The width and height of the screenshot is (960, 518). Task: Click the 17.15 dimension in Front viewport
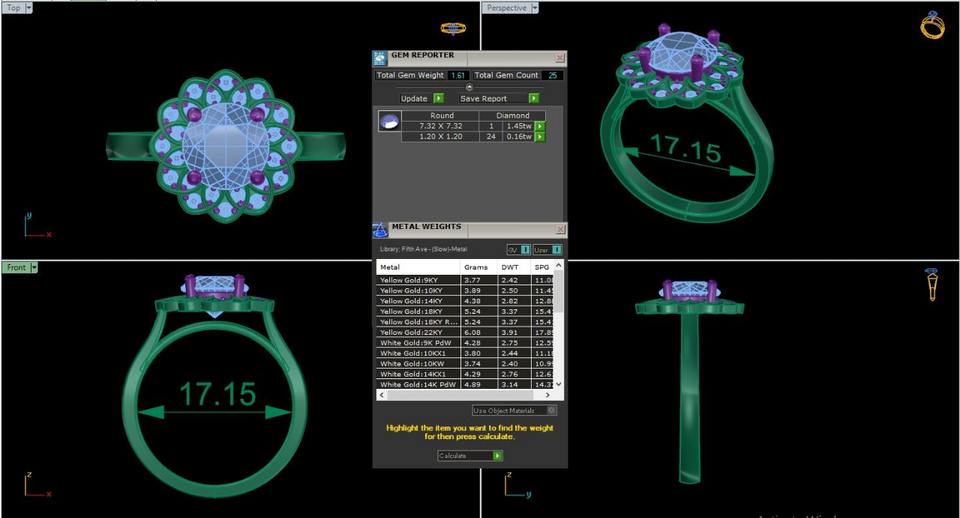(217, 394)
